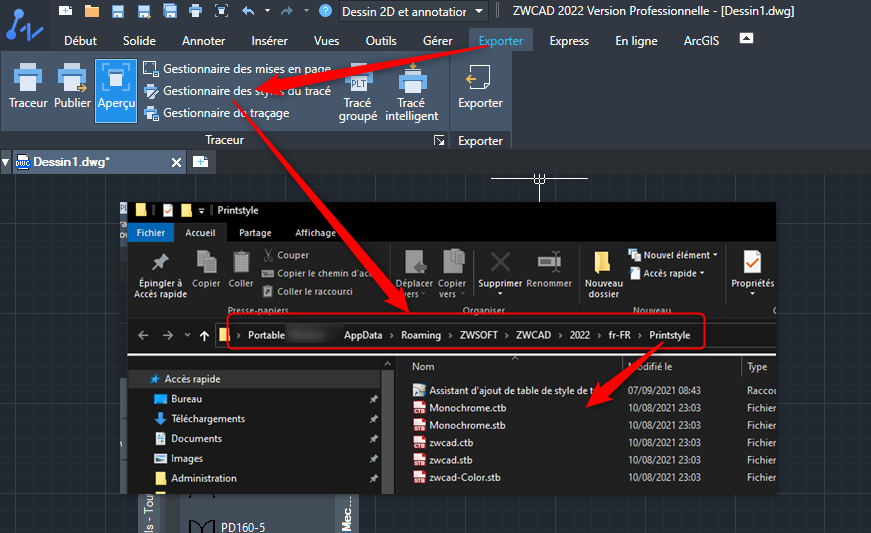Click the printer icon in quick access toolbar
871x533 pixels.
pyautogui.click(x=196, y=11)
